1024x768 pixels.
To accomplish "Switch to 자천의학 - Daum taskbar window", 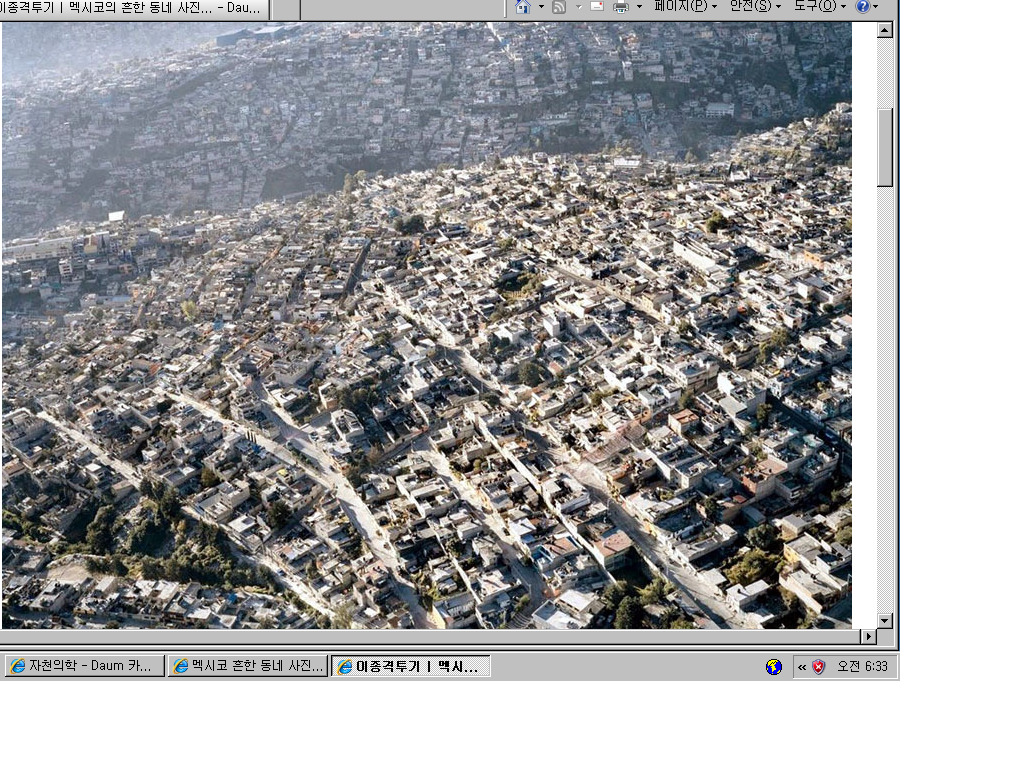I will point(85,666).
